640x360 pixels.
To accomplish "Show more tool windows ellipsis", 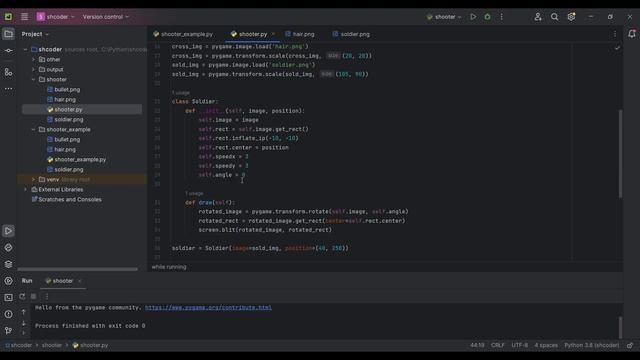I will (8, 89).
